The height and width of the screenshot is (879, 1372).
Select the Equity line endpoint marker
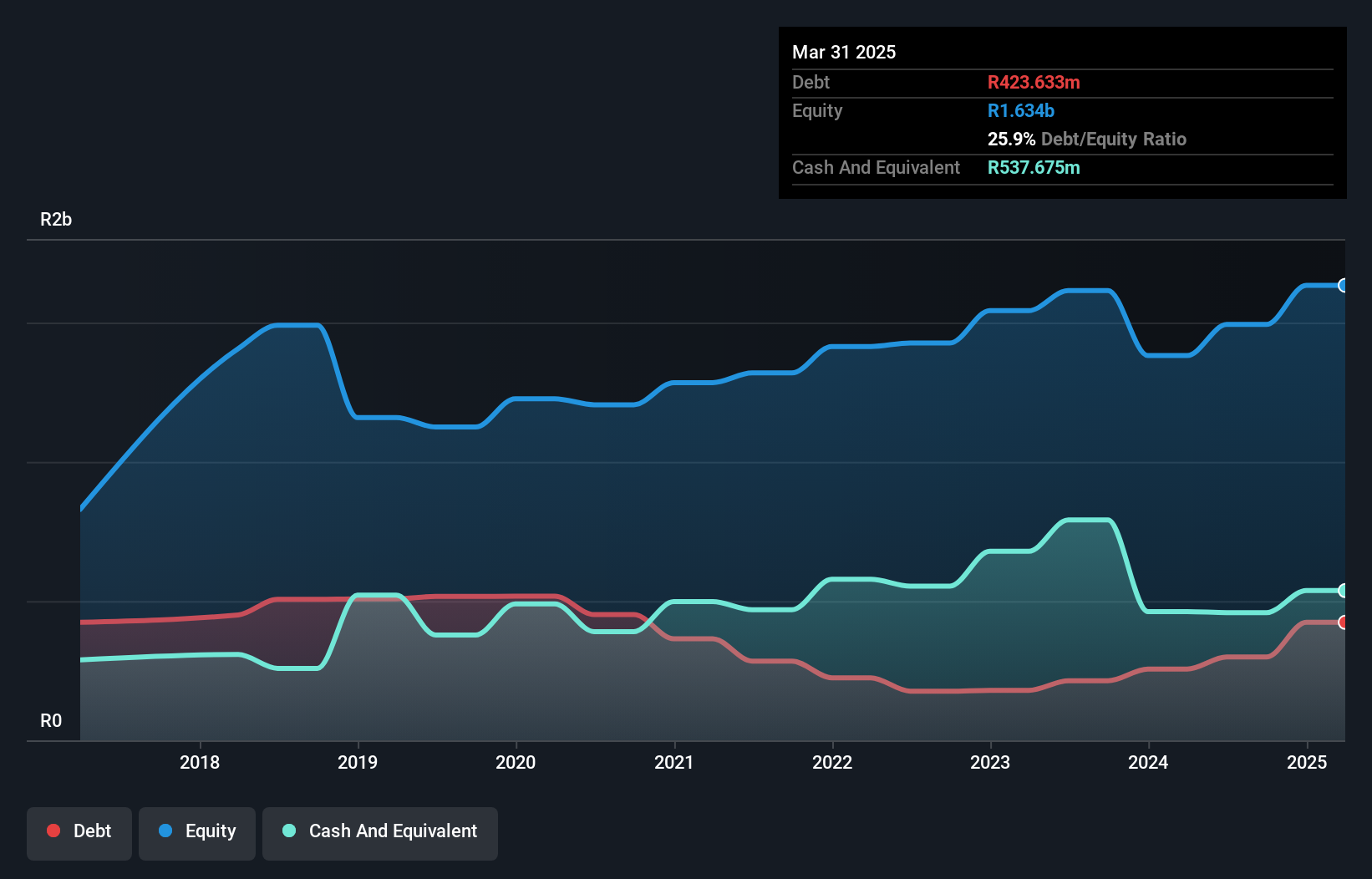[1343, 285]
